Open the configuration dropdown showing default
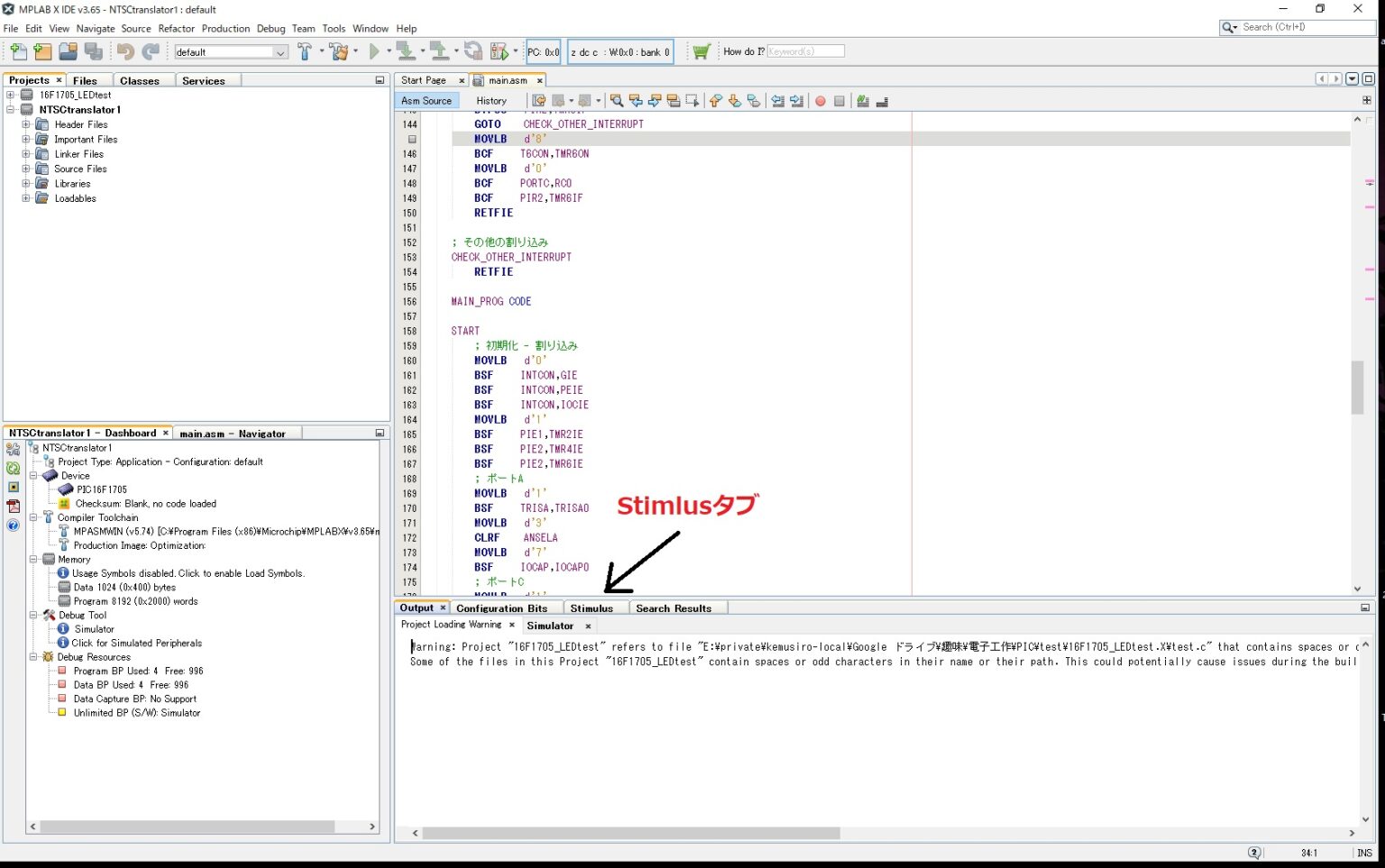 (231, 52)
